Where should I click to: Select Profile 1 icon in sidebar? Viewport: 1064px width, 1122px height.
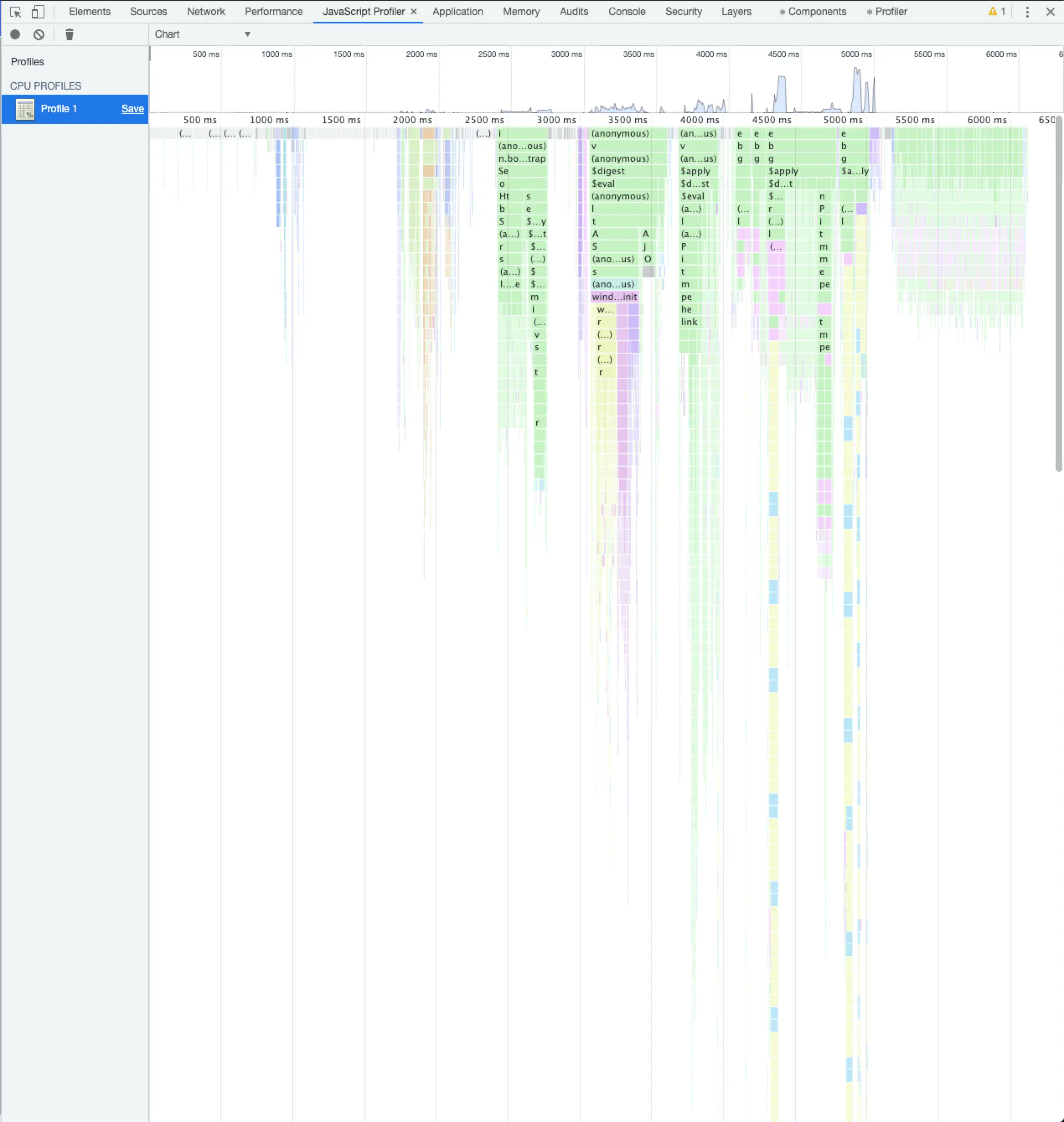(25, 109)
